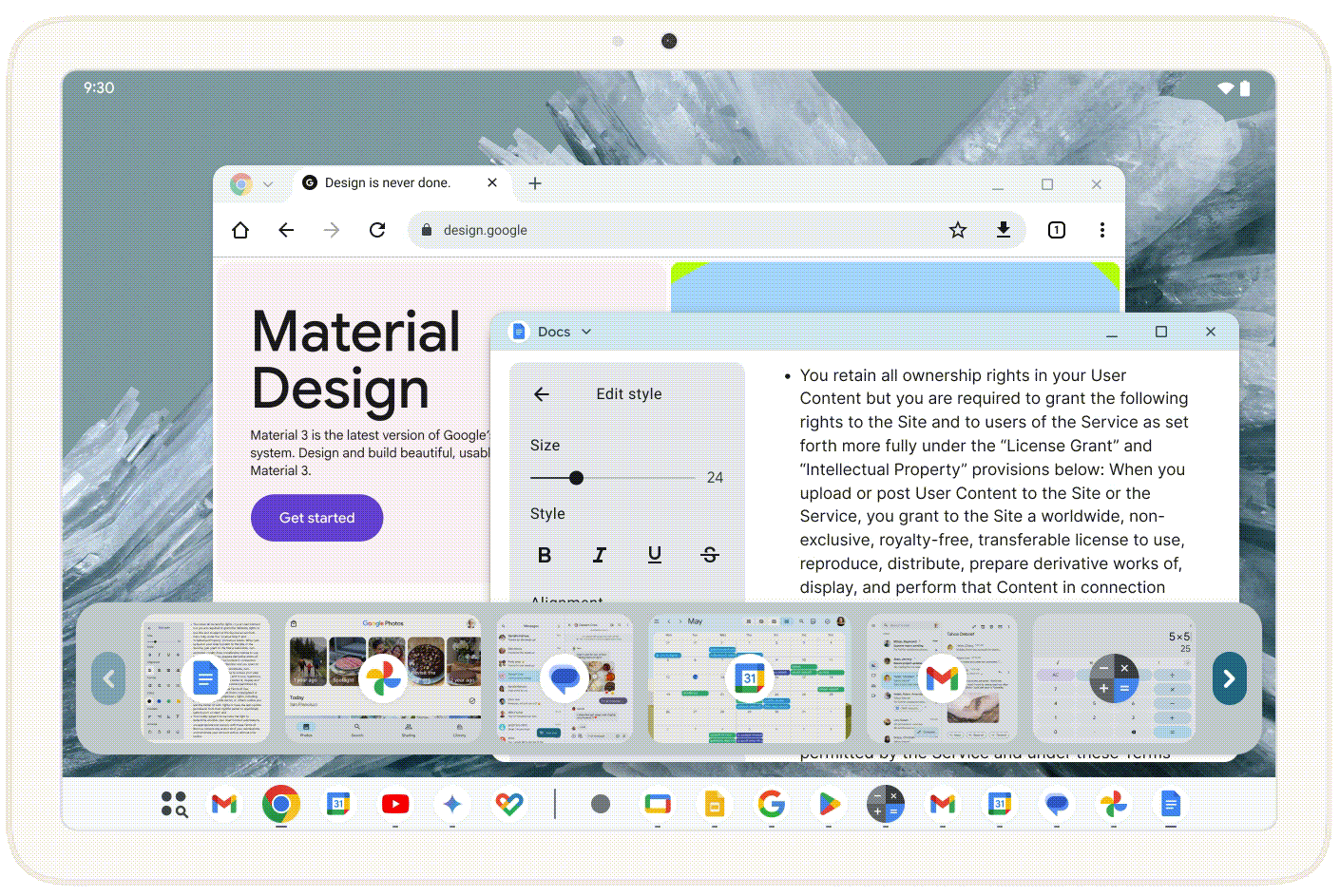The height and width of the screenshot is (896, 1340).
Task: Click the previous arrow in app switcher
Action: [x=108, y=678]
